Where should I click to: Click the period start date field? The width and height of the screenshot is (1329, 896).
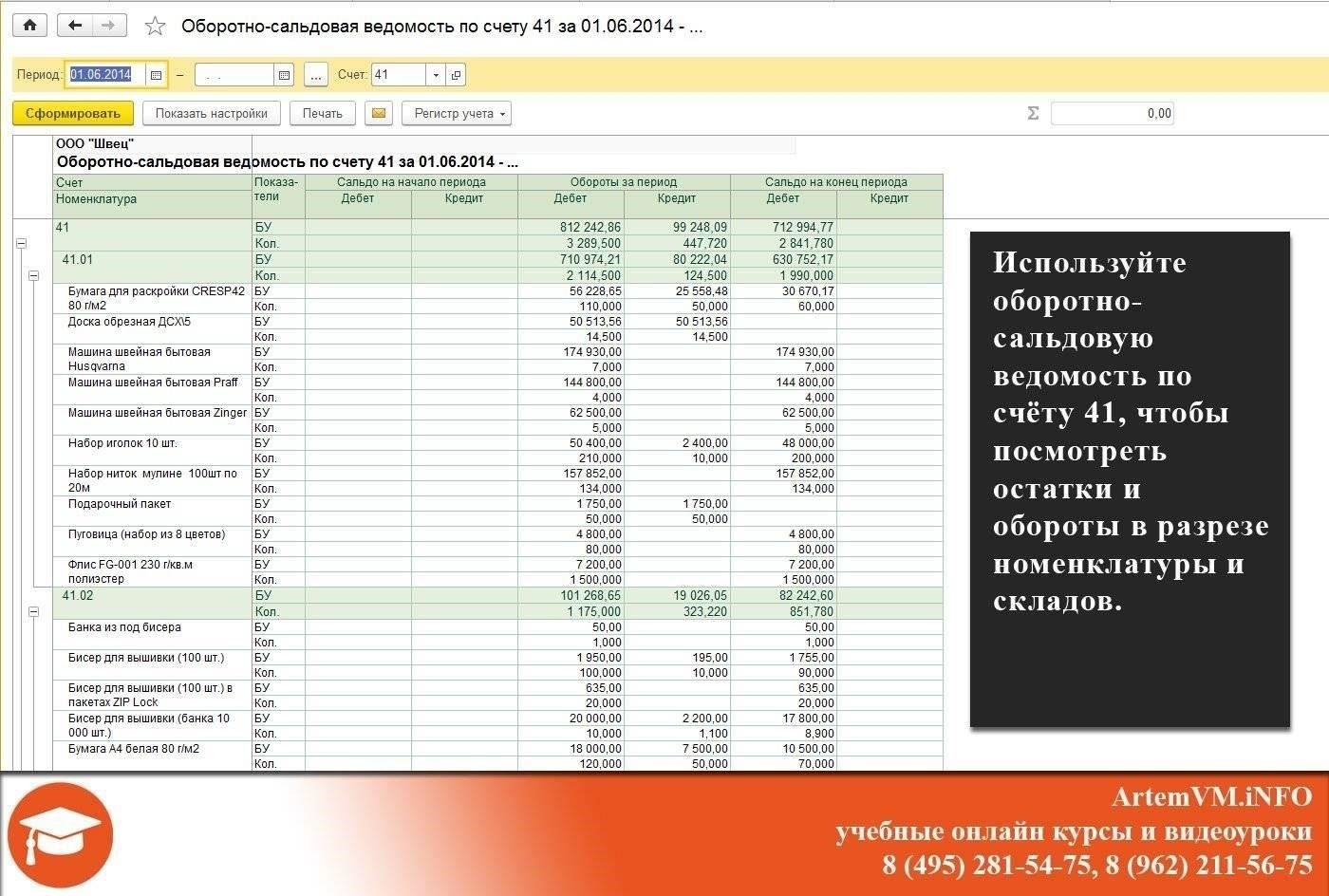106,75
